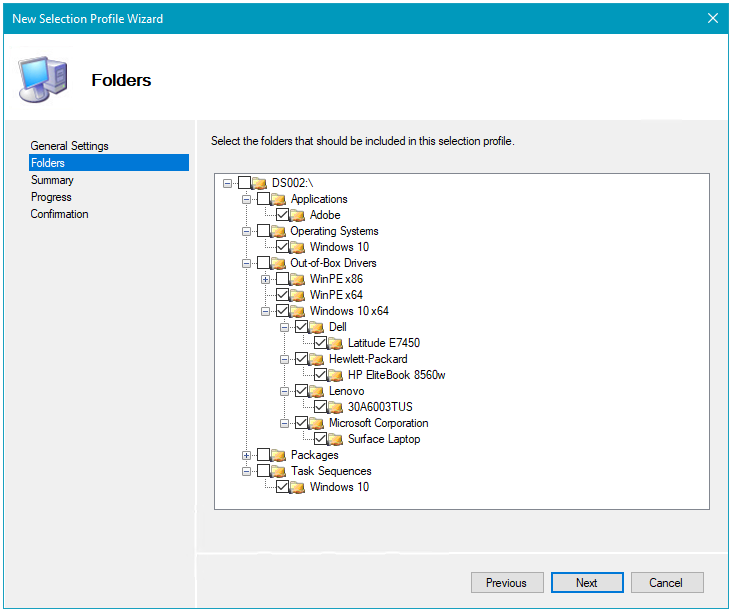
Task: Expand the WinPE x86 tree node
Action: pos(266,279)
